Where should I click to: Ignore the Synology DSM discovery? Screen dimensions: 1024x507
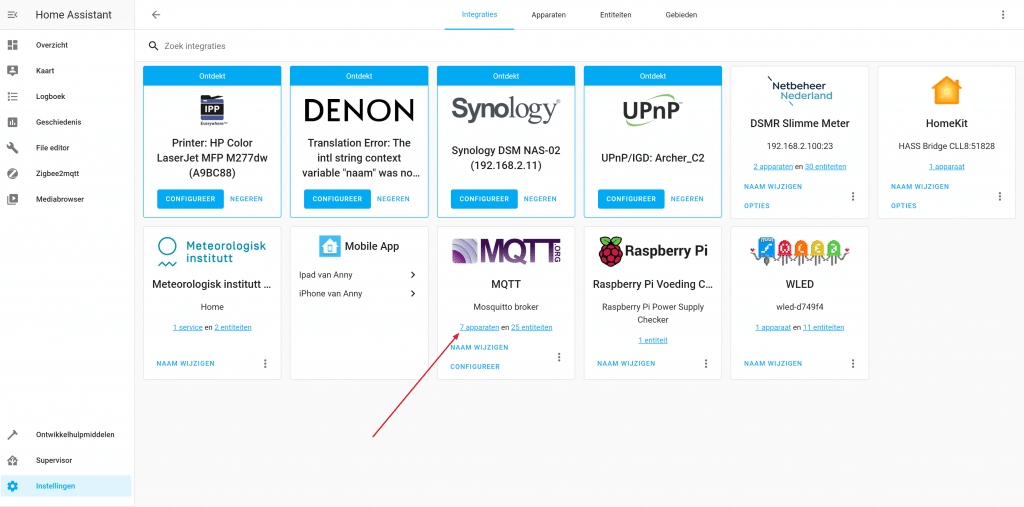[x=540, y=199]
